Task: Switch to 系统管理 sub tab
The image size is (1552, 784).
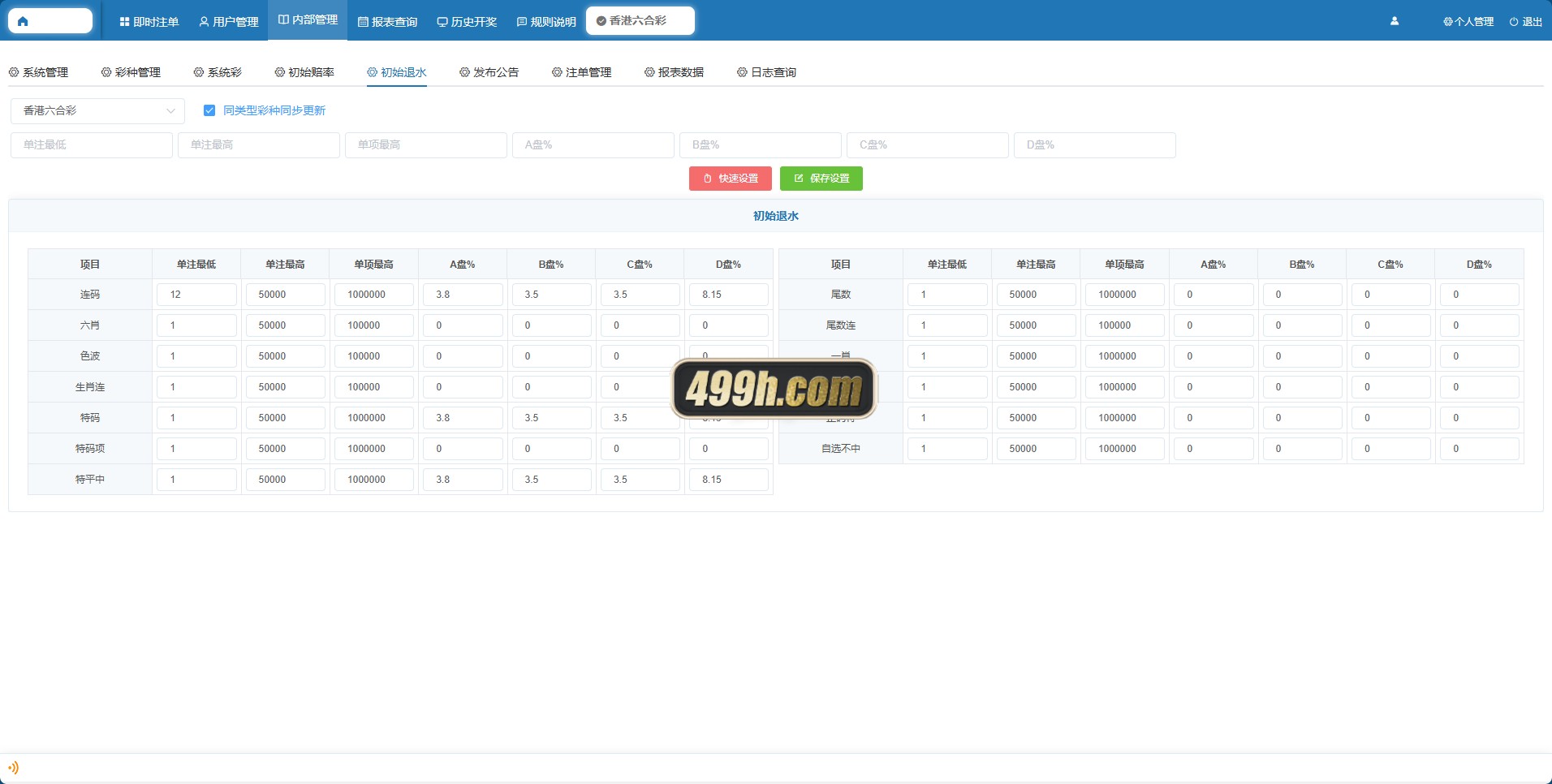Action: (x=38, y=72)
